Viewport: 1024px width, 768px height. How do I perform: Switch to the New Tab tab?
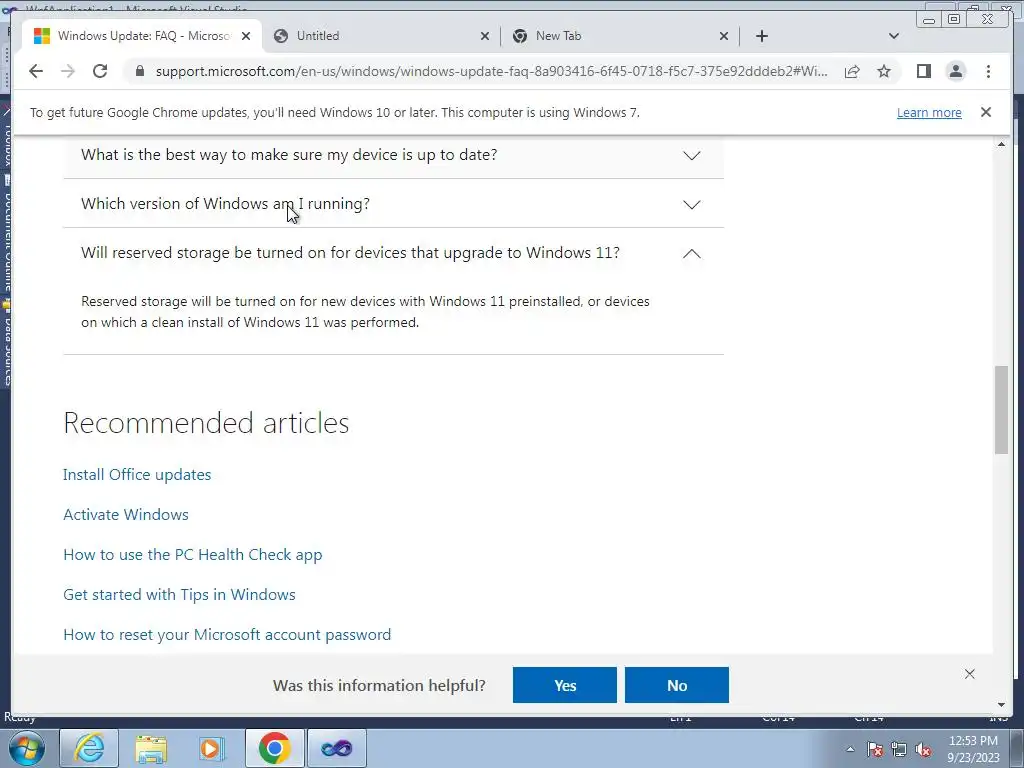coord(620,36)
